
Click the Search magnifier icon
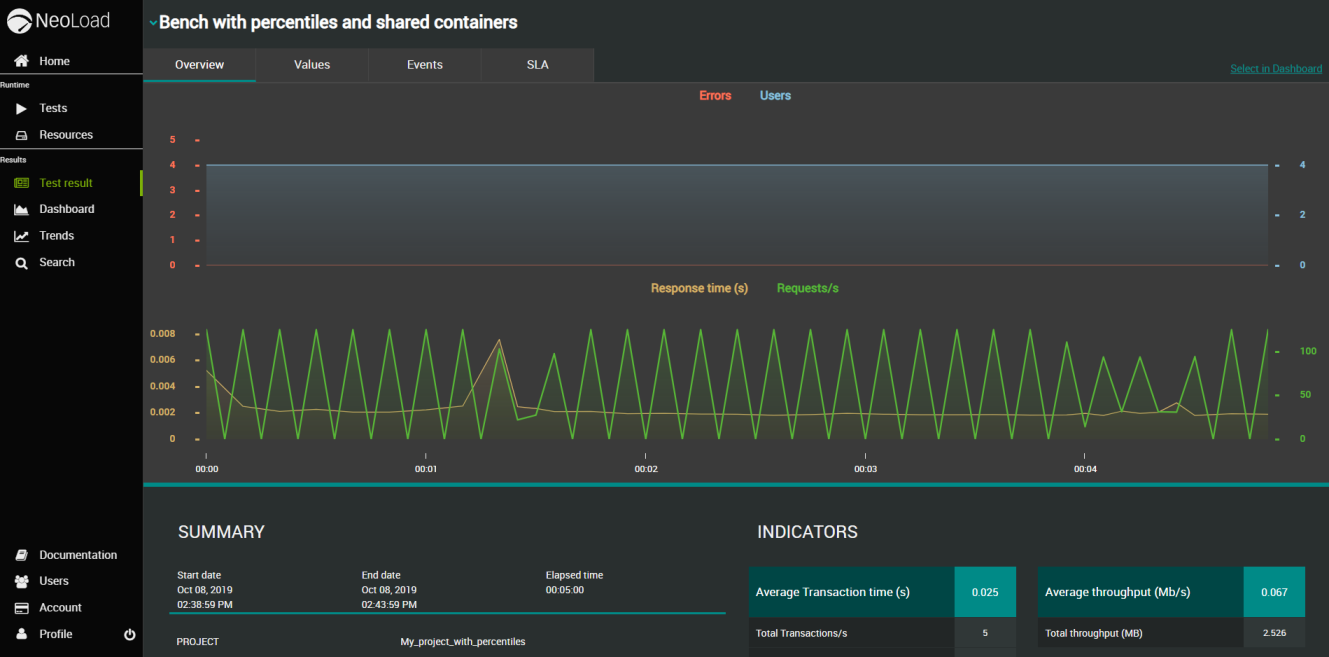tap(21, 263)
